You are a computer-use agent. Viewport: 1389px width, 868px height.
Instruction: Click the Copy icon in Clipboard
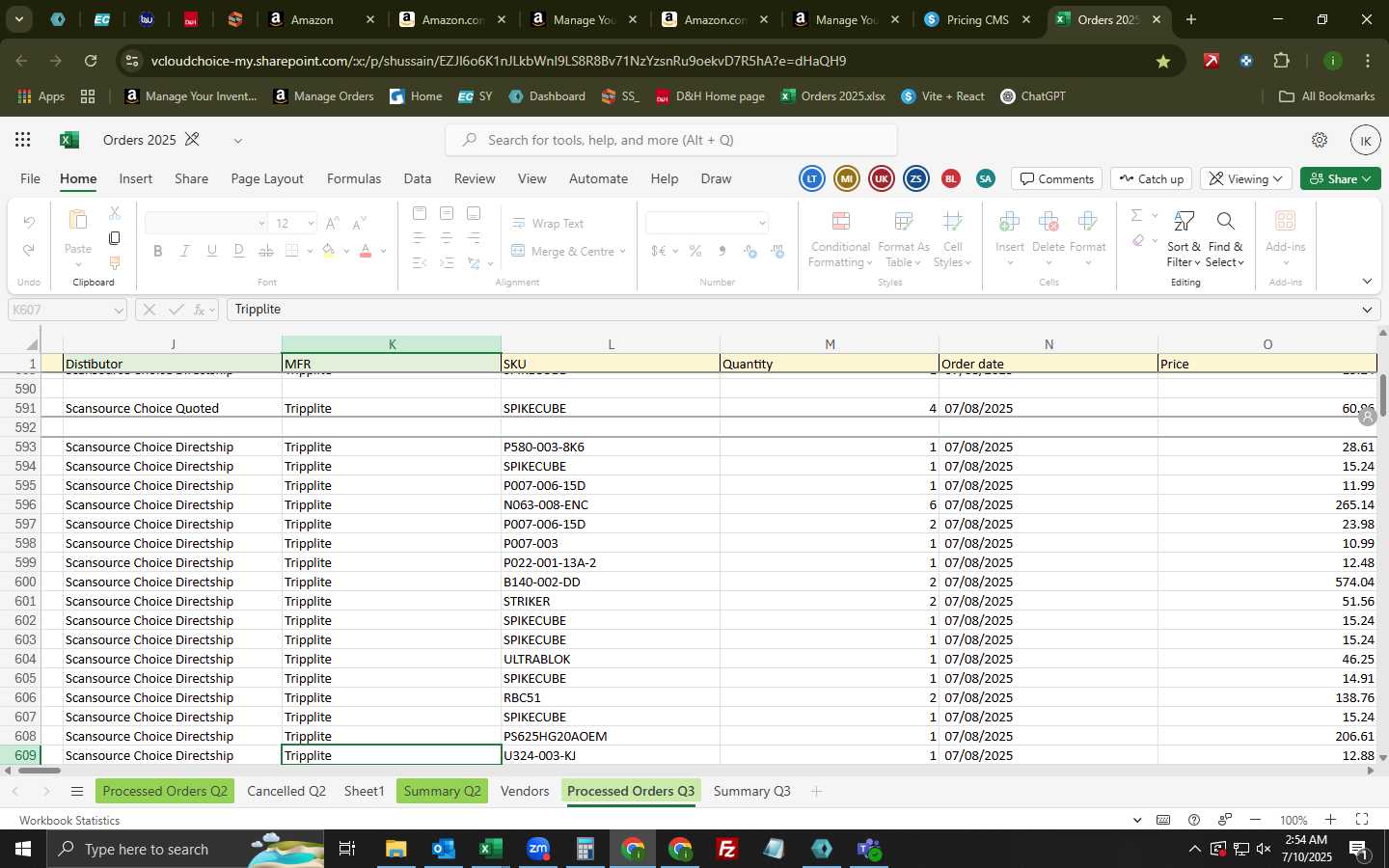115,238
